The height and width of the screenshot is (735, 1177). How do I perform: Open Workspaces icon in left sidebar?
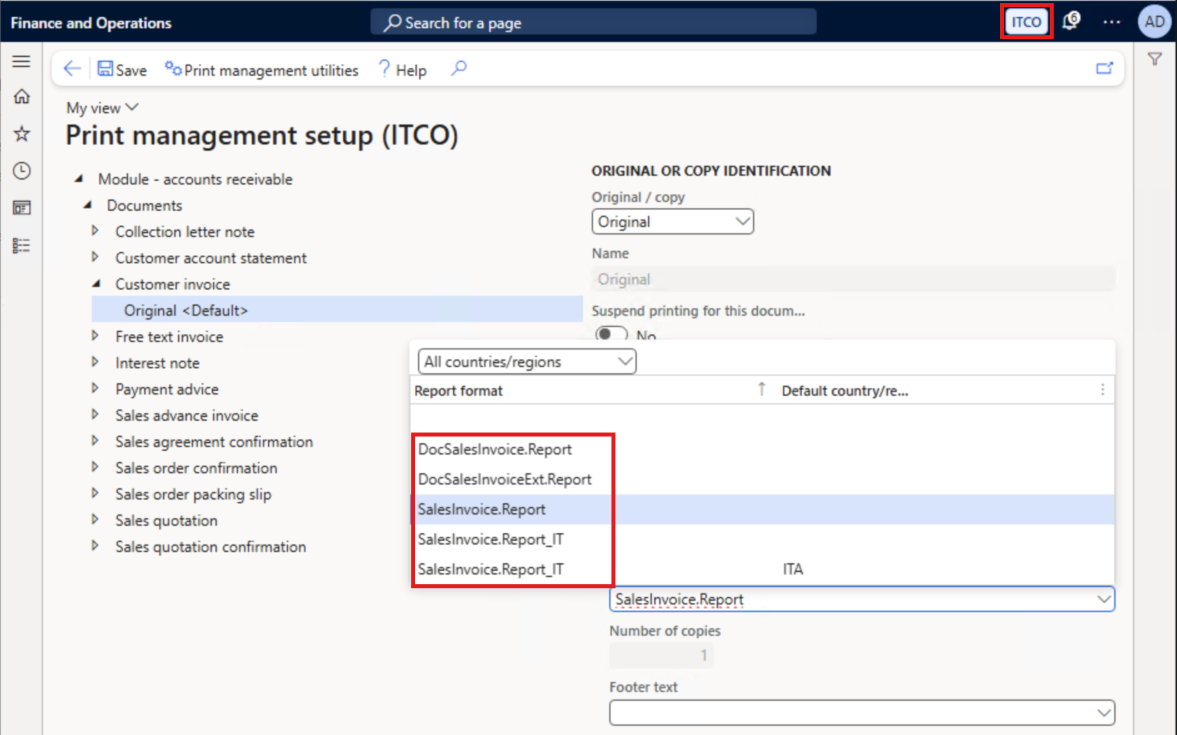pyautogui.click(x=21, y=208)
